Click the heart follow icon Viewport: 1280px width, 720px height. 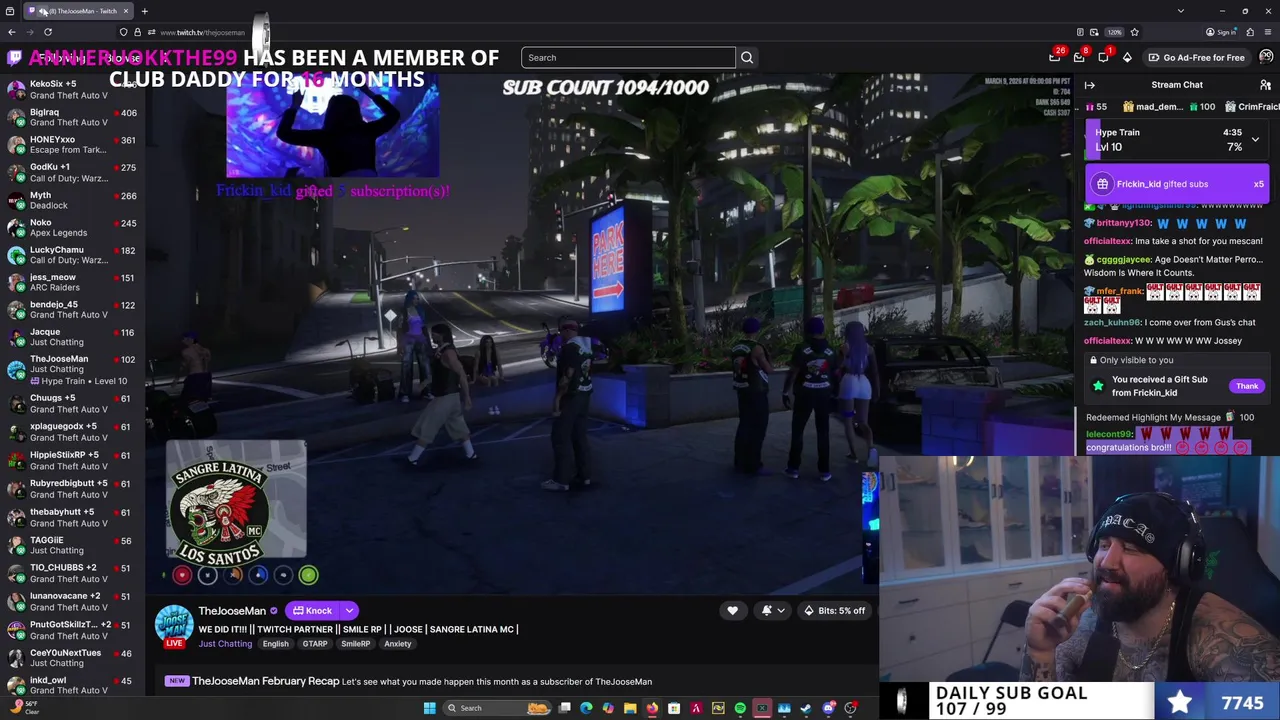732,610
